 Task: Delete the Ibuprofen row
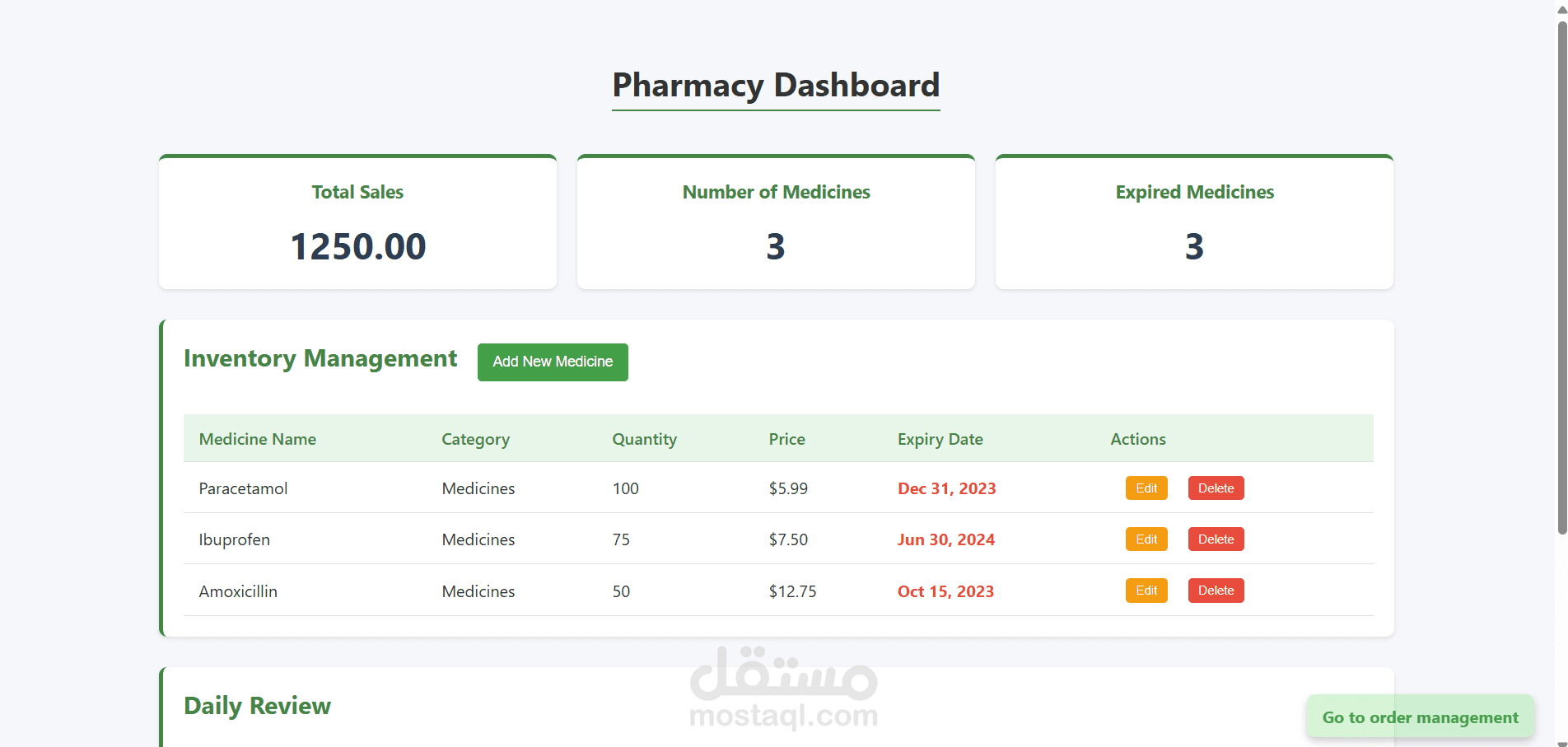point(1216,539)
